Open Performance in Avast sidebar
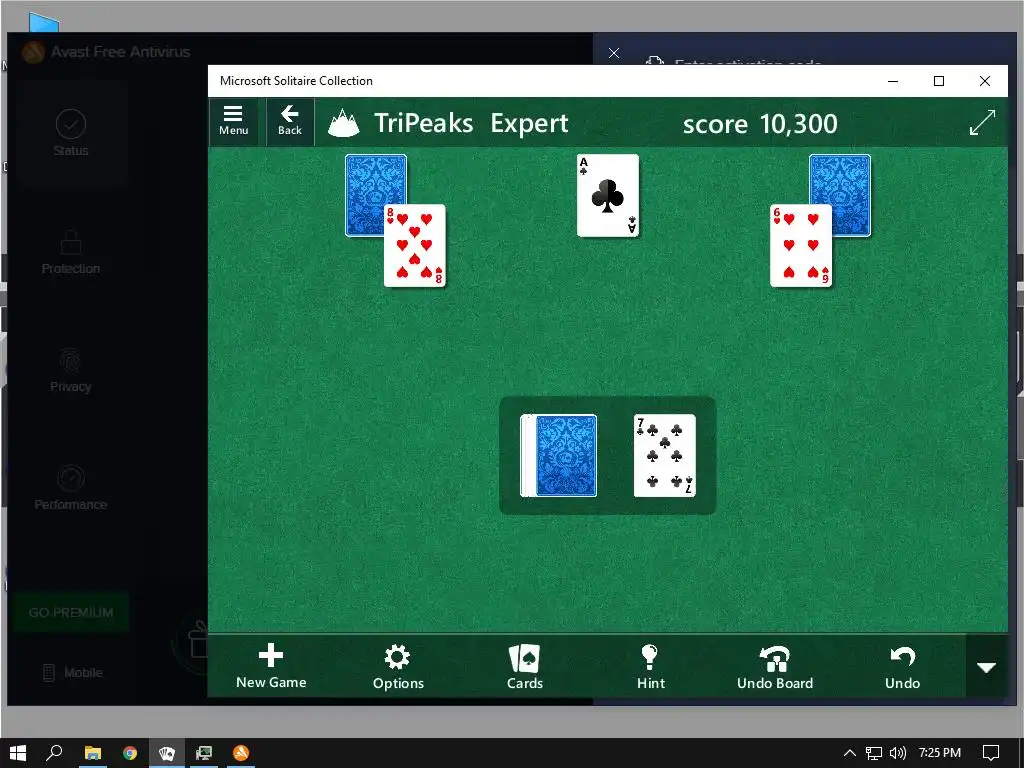Image resolution: width=1024 pixels, height=768 pixels. [71, 488]
